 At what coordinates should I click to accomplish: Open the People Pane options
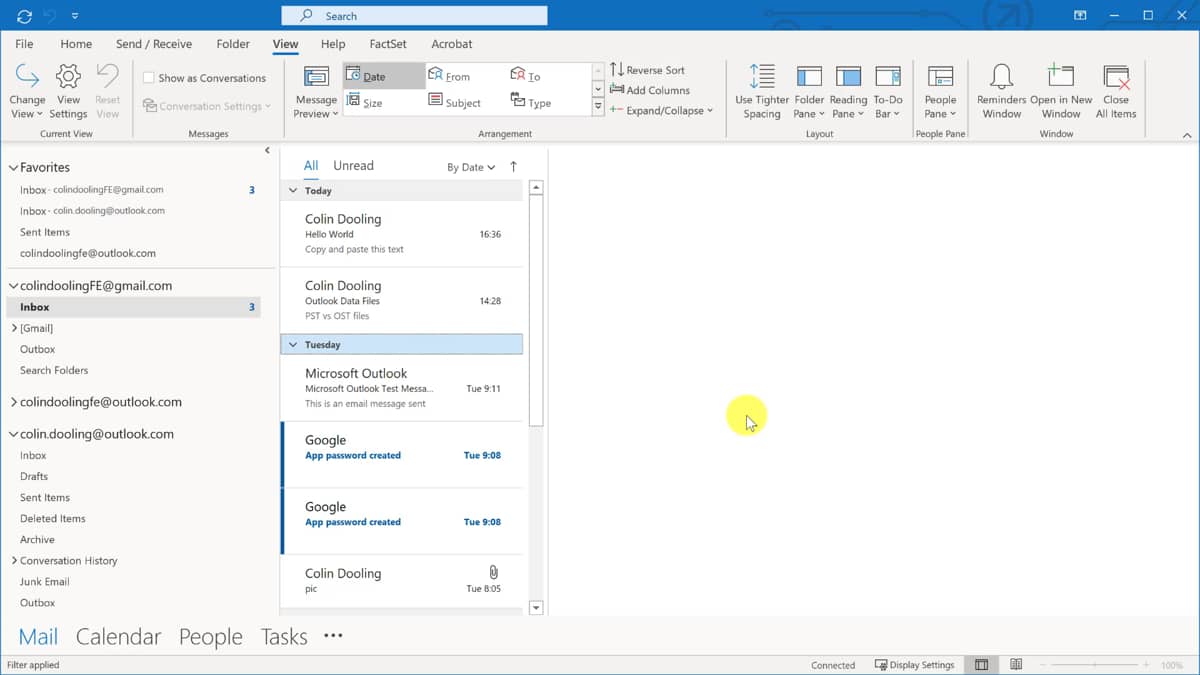(x=940, y=92)
